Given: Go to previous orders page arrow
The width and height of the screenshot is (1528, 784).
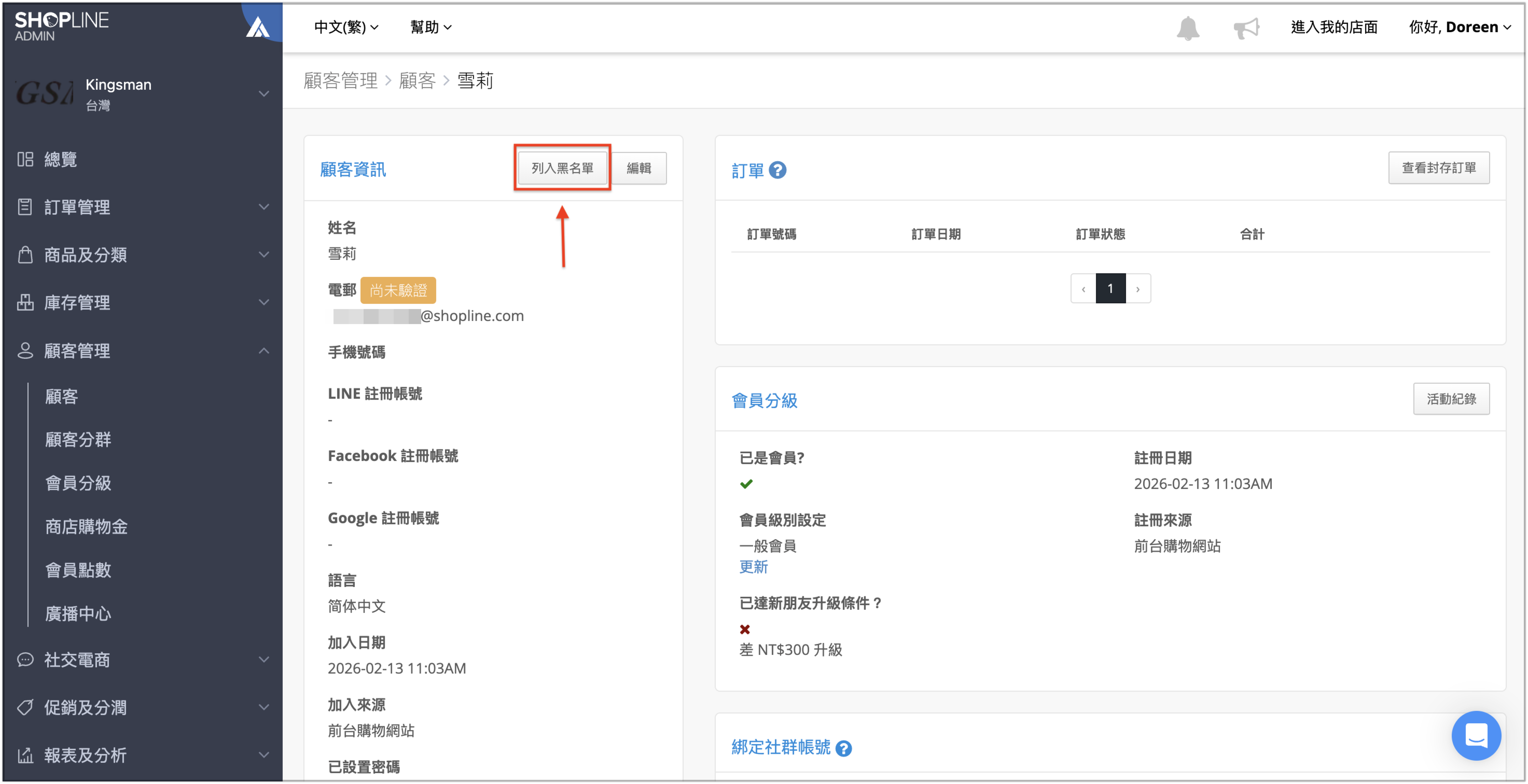Looking at the screenshot, I should (1083, 289).
